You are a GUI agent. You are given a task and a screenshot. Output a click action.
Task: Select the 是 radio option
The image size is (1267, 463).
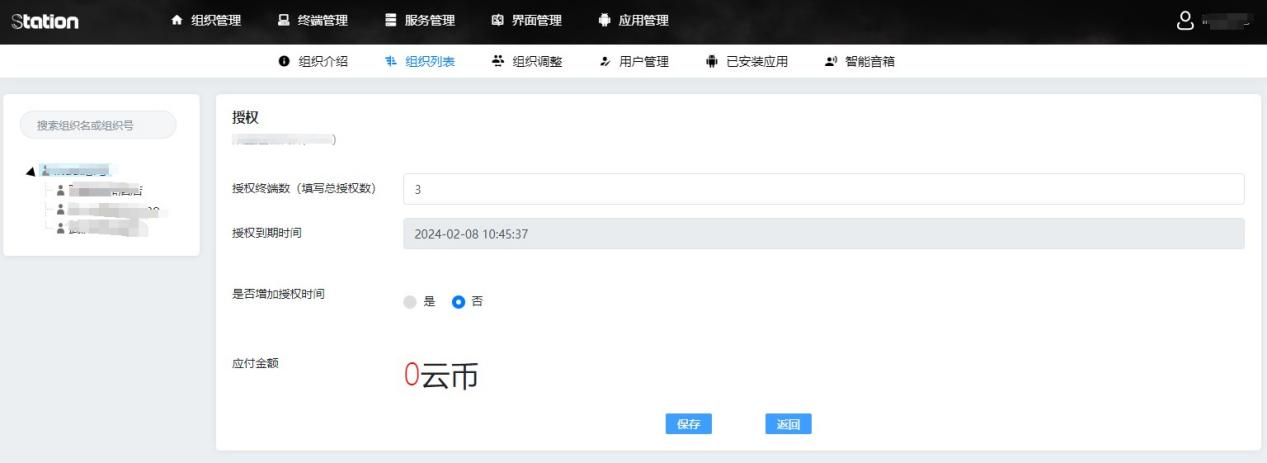click(x=410, y=301)
